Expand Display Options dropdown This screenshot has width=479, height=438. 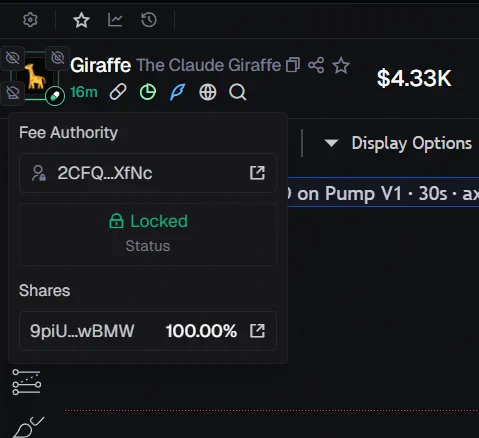[x=398, y=143]
